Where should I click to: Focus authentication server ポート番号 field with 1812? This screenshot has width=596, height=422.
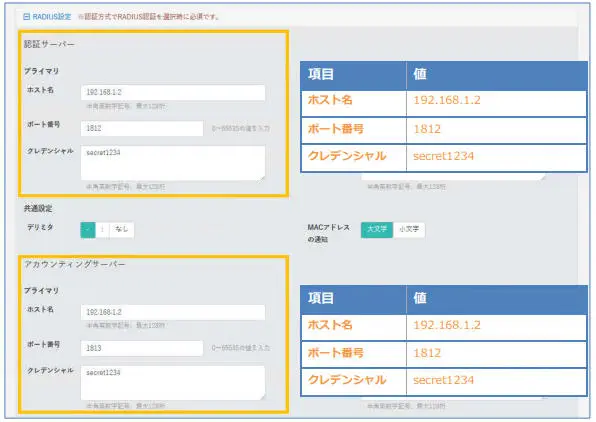142,129
